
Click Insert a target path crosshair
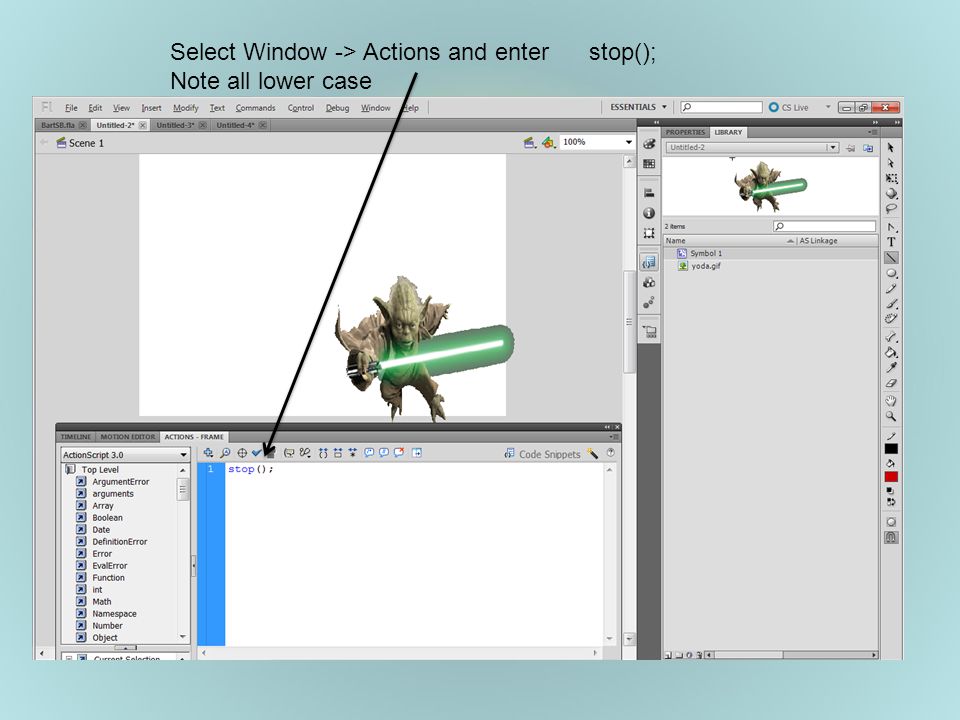242,453
